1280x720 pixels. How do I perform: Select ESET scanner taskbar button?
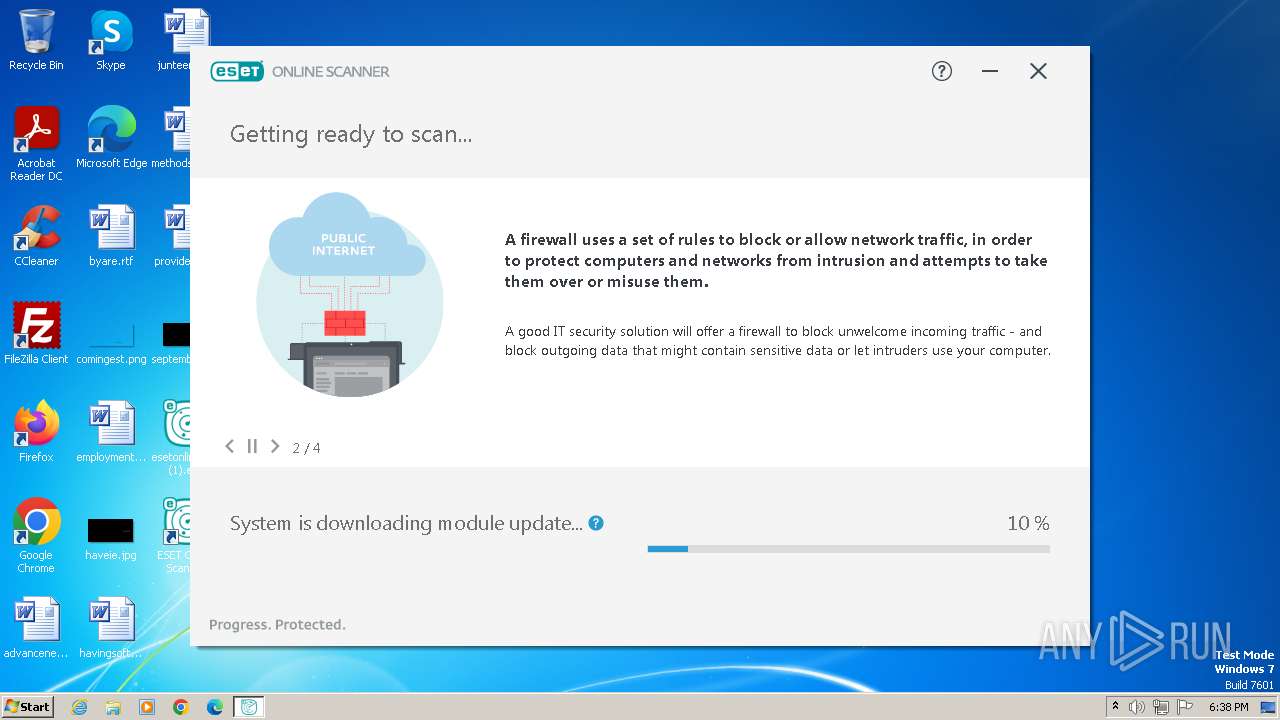(249, 707)
